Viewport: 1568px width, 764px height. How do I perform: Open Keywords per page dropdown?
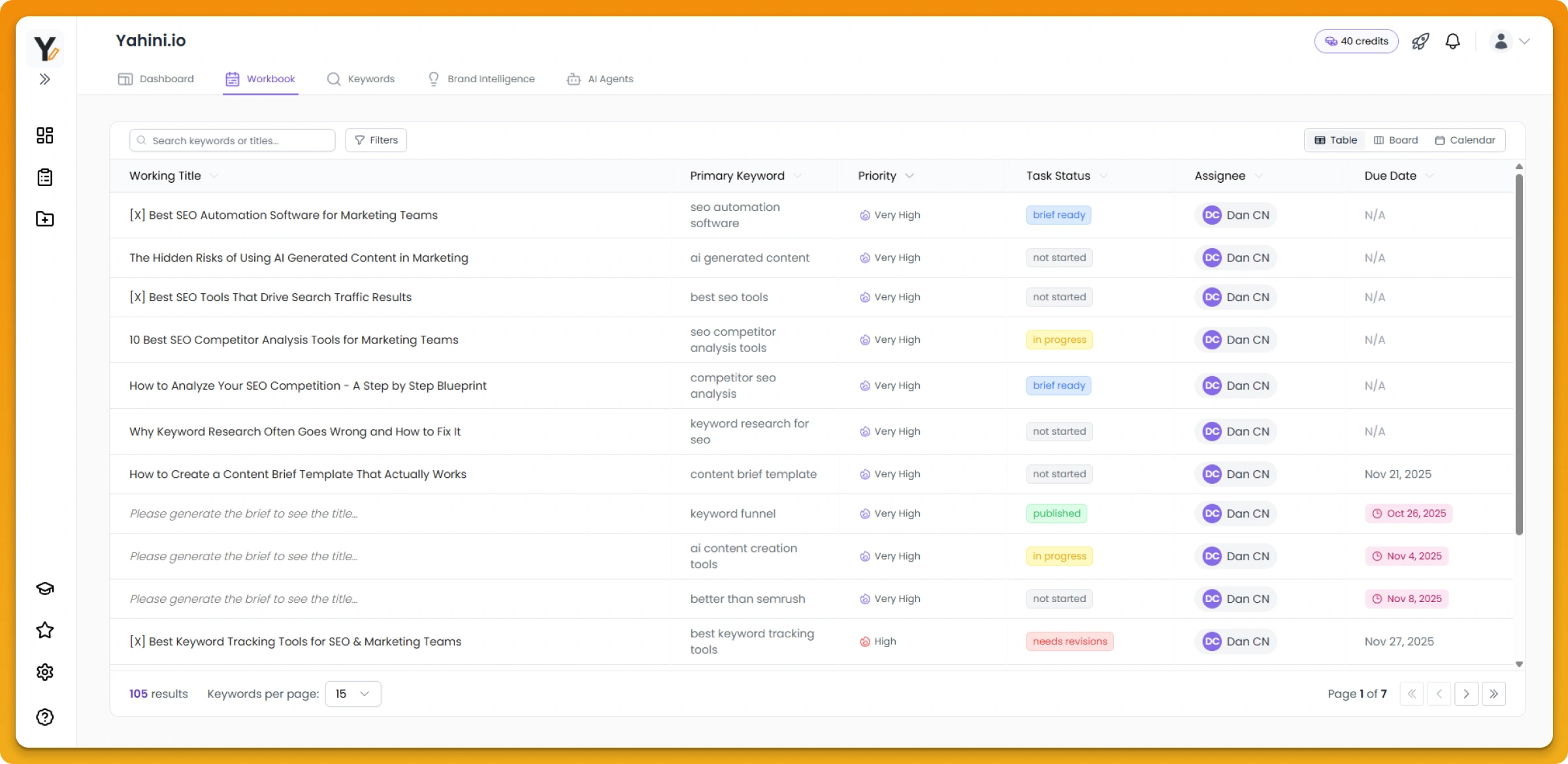coord(353,693)
